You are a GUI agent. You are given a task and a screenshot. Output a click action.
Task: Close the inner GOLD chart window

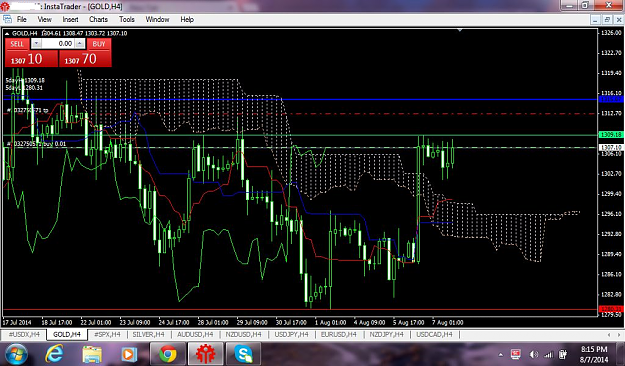tap(619, 20)
